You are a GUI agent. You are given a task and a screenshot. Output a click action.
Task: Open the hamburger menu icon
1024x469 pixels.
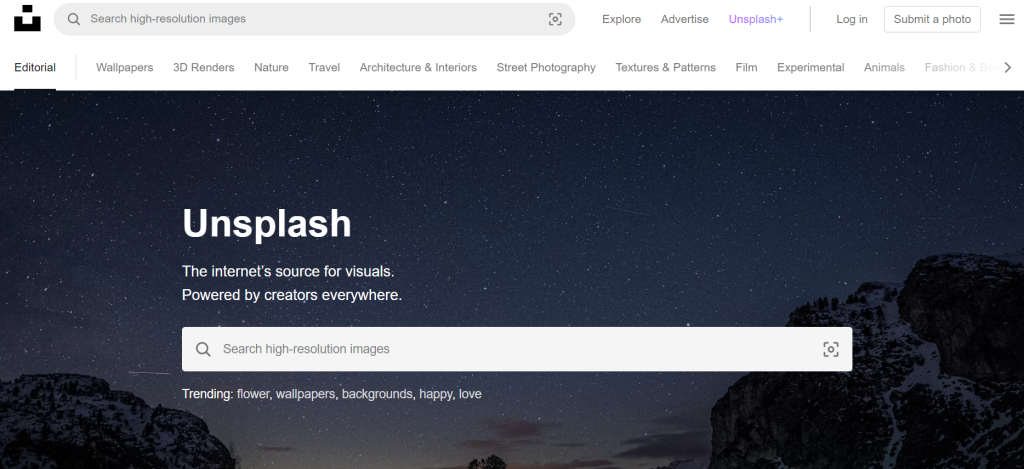[1006, 19]
